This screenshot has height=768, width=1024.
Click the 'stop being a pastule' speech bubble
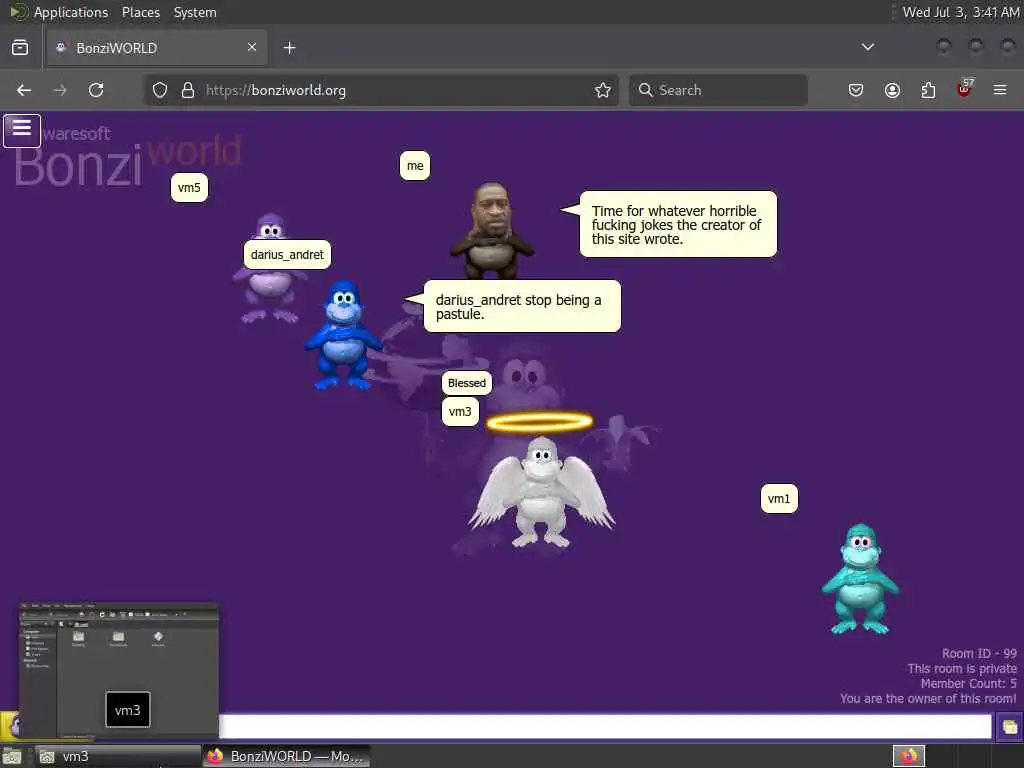522,306
